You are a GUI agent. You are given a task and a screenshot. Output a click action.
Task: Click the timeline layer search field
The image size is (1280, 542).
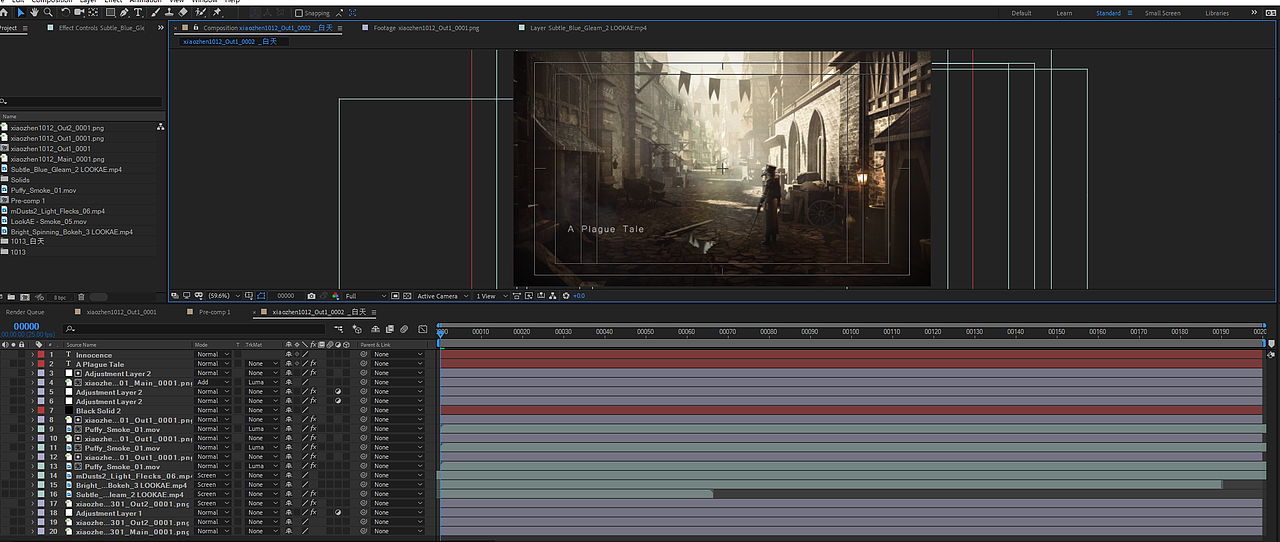[195, 329]
